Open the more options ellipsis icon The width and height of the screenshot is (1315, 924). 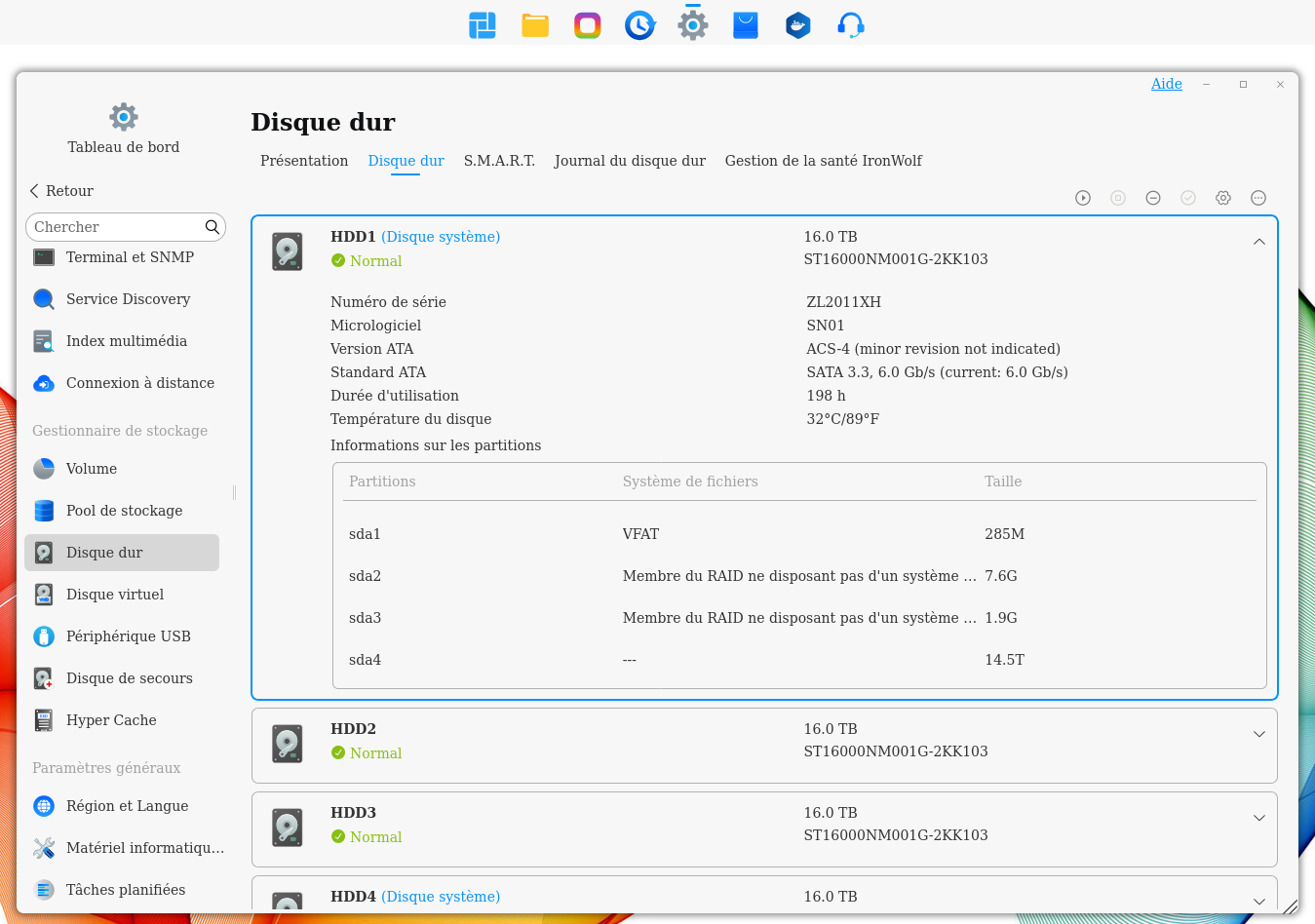[1258, 198]
